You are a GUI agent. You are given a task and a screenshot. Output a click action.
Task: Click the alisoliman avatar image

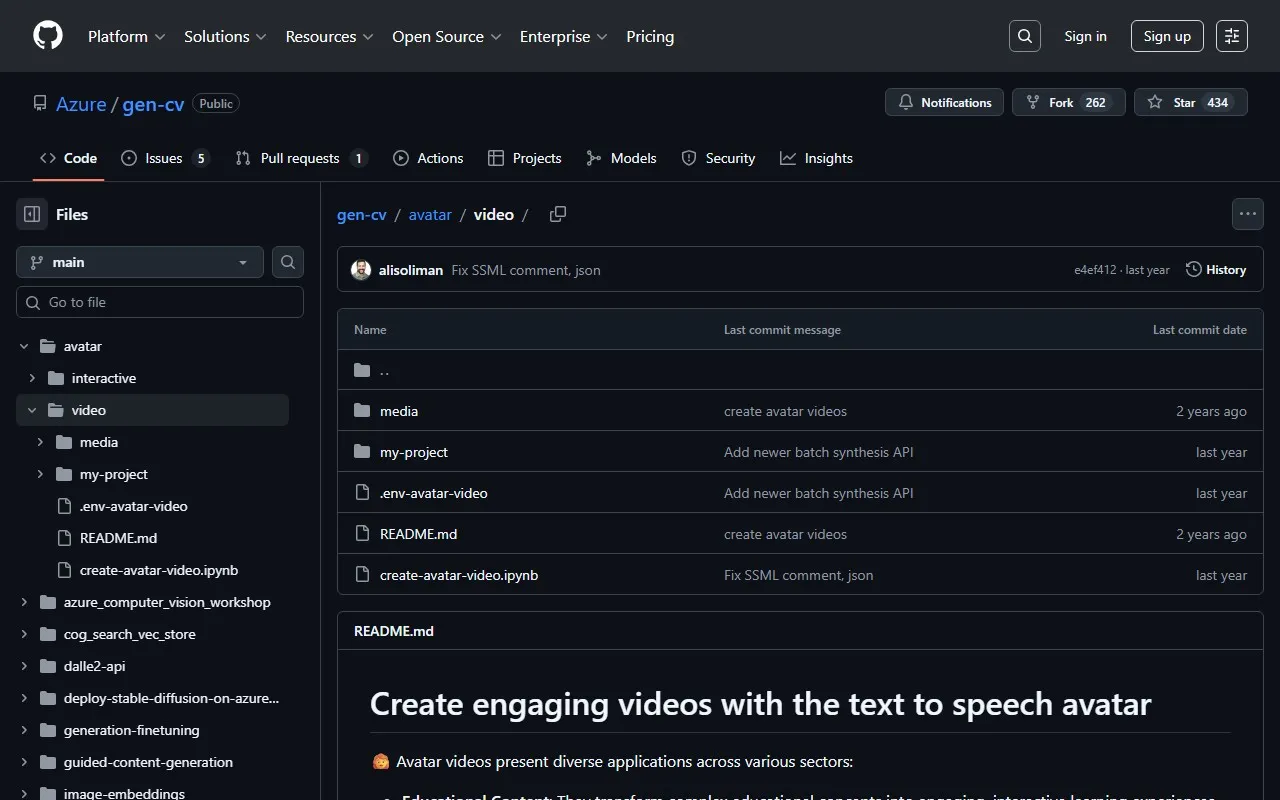coord(361,270)
